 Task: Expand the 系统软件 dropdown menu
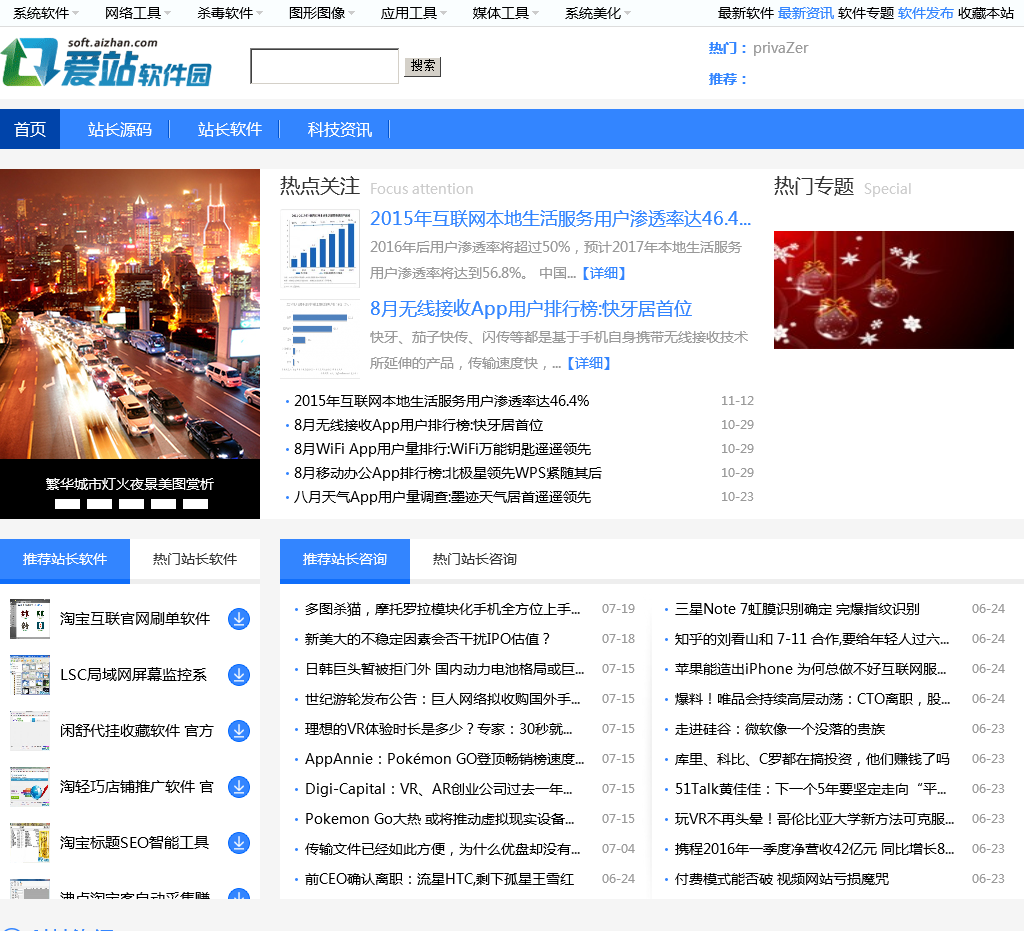point(46,13)
